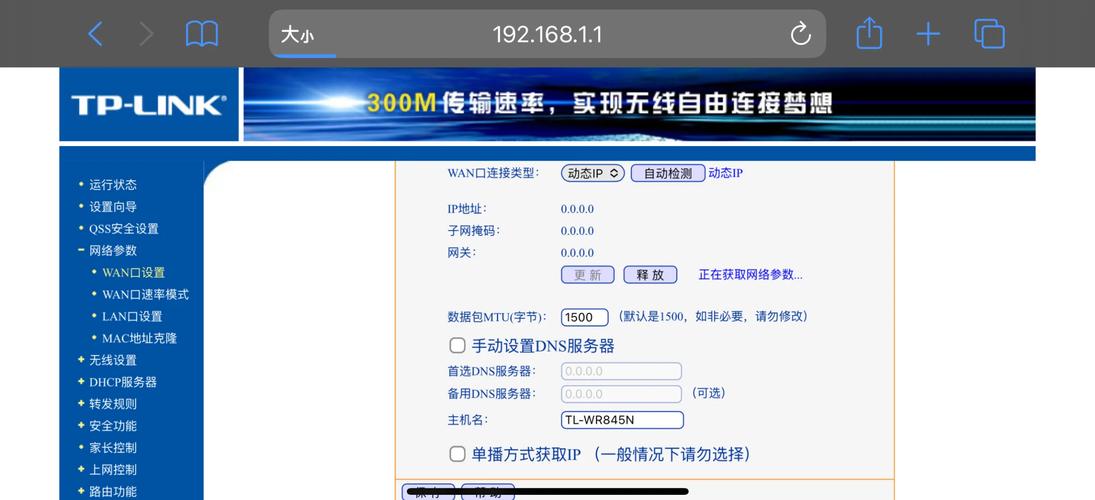Select WAN口设置 submenu item
The image size is (1095, 500).
point(133,272)
